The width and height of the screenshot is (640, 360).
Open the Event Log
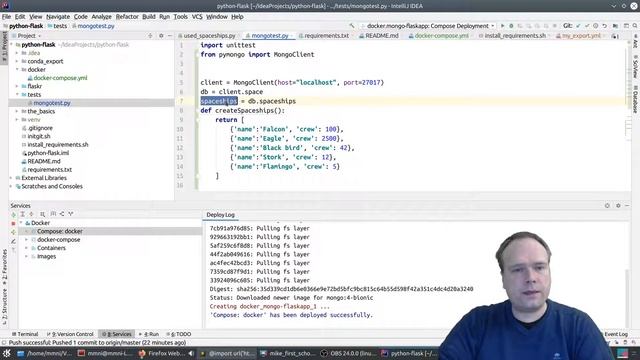[616, 334]
